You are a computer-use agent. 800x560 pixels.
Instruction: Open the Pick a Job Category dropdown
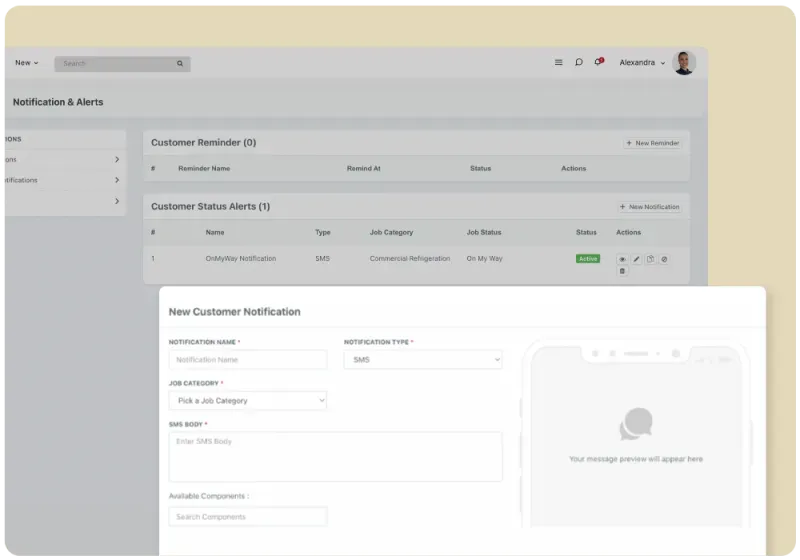pyautogui.click(x=247, y=400)
